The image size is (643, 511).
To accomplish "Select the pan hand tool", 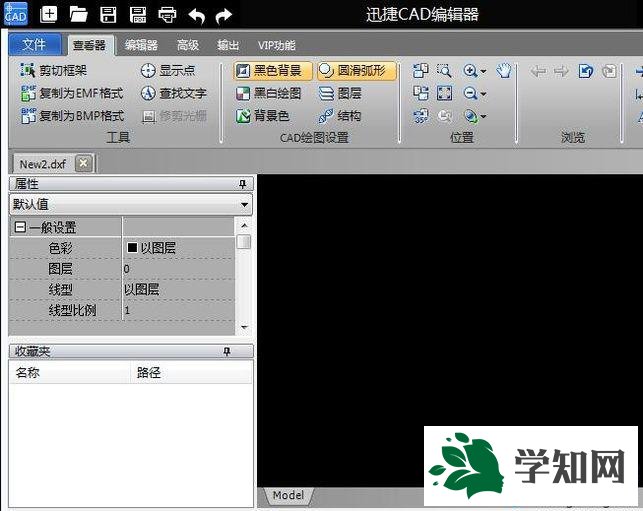I will 504,71.
